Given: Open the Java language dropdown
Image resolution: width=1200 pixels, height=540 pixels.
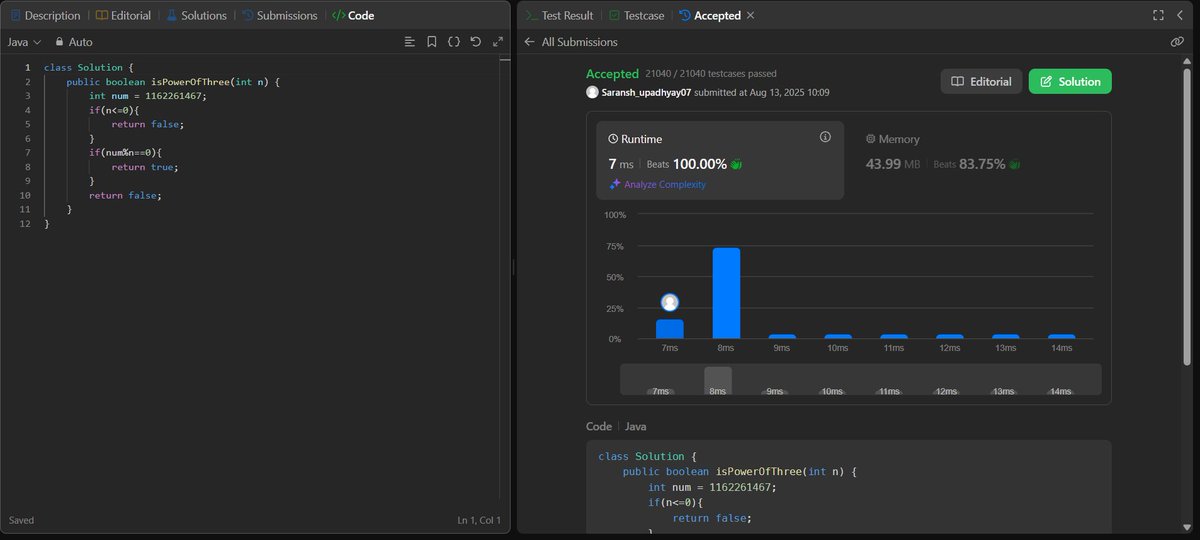Looking at the screenshot, I should coord(24,42).
